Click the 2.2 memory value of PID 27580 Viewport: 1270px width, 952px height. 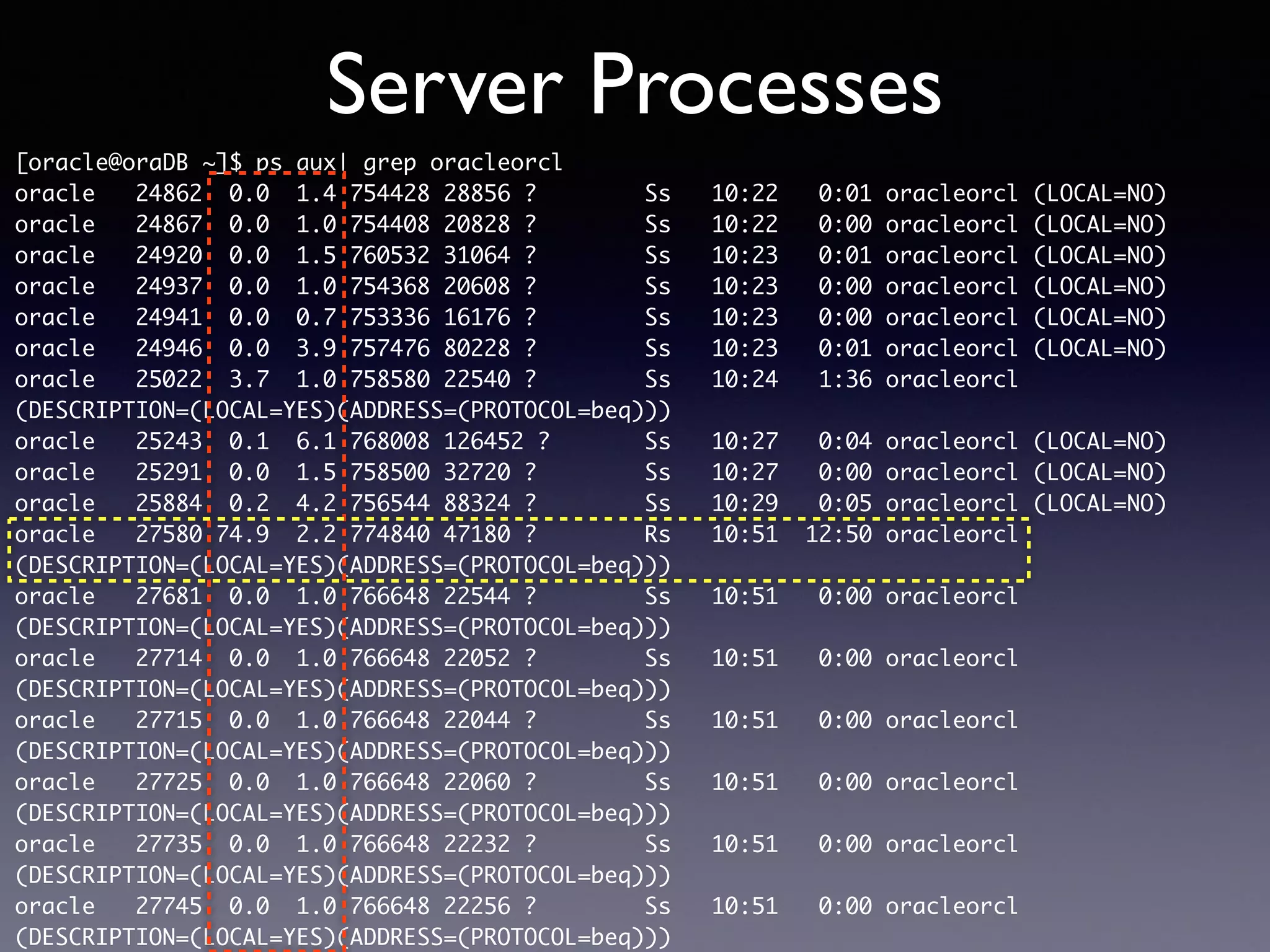316,534
